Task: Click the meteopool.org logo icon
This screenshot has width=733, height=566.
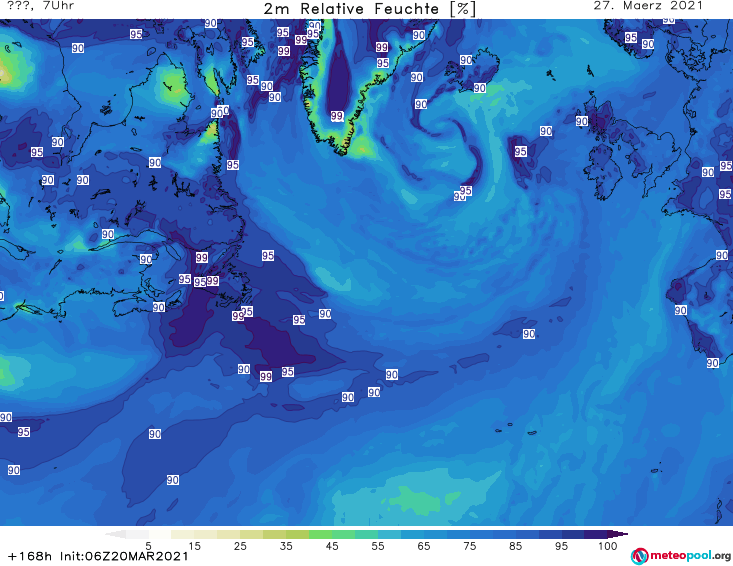Action: point(639,556)
